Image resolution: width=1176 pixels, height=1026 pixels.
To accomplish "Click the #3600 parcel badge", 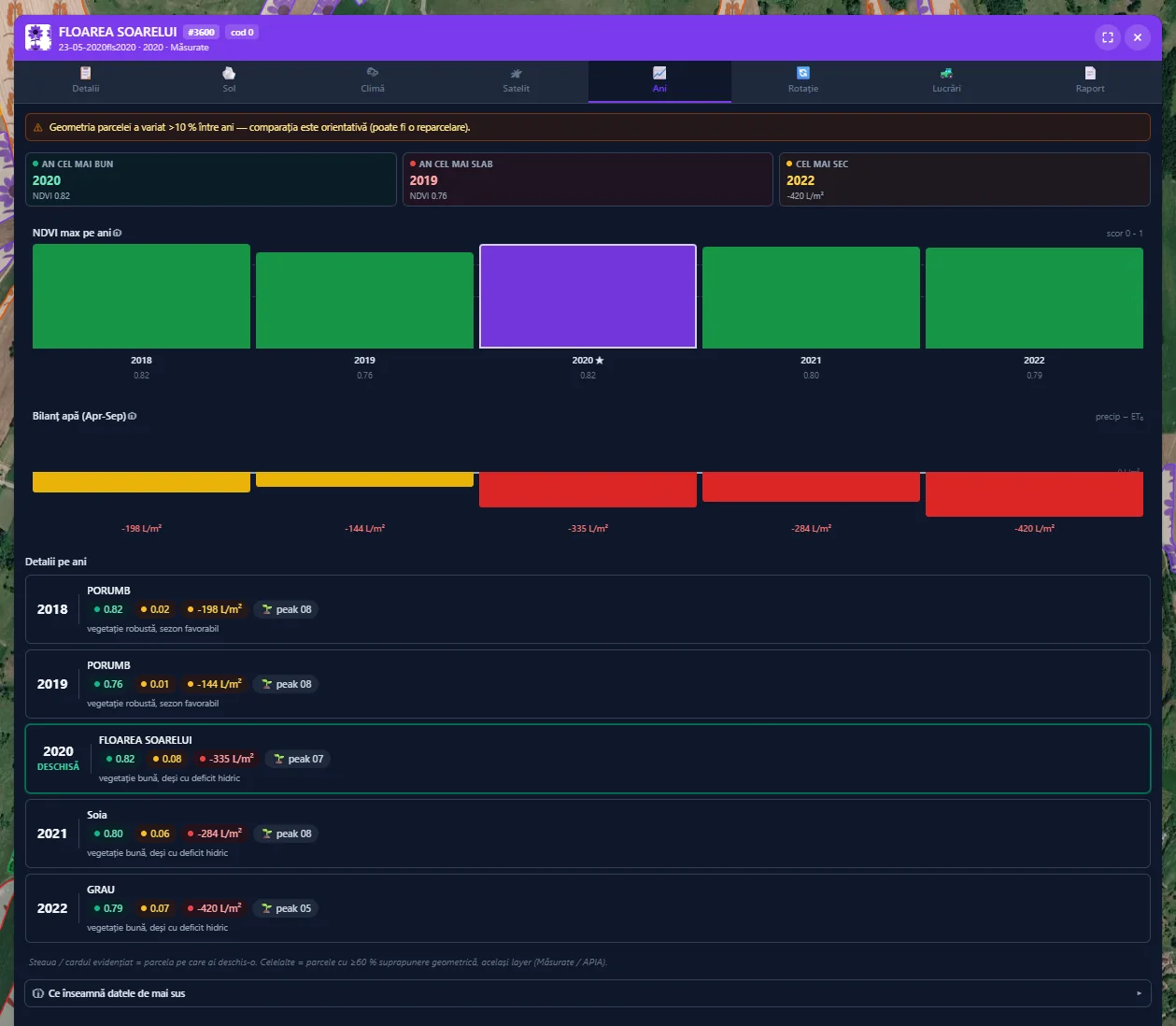I will click(x=202, y=32).
